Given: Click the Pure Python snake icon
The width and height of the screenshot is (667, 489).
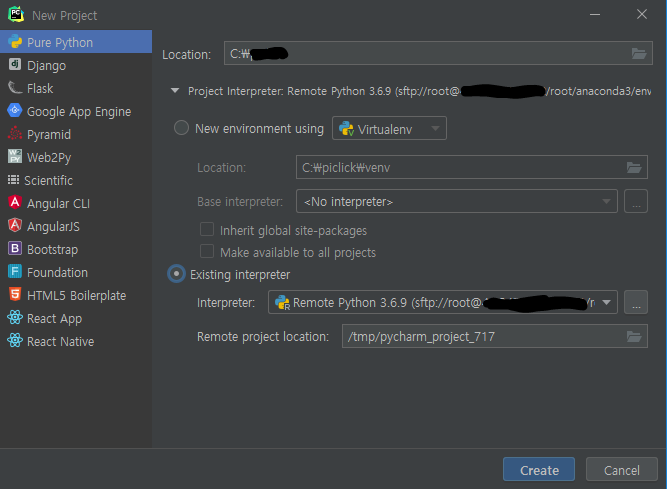Looking at the screenshot, I should (15, 42).
